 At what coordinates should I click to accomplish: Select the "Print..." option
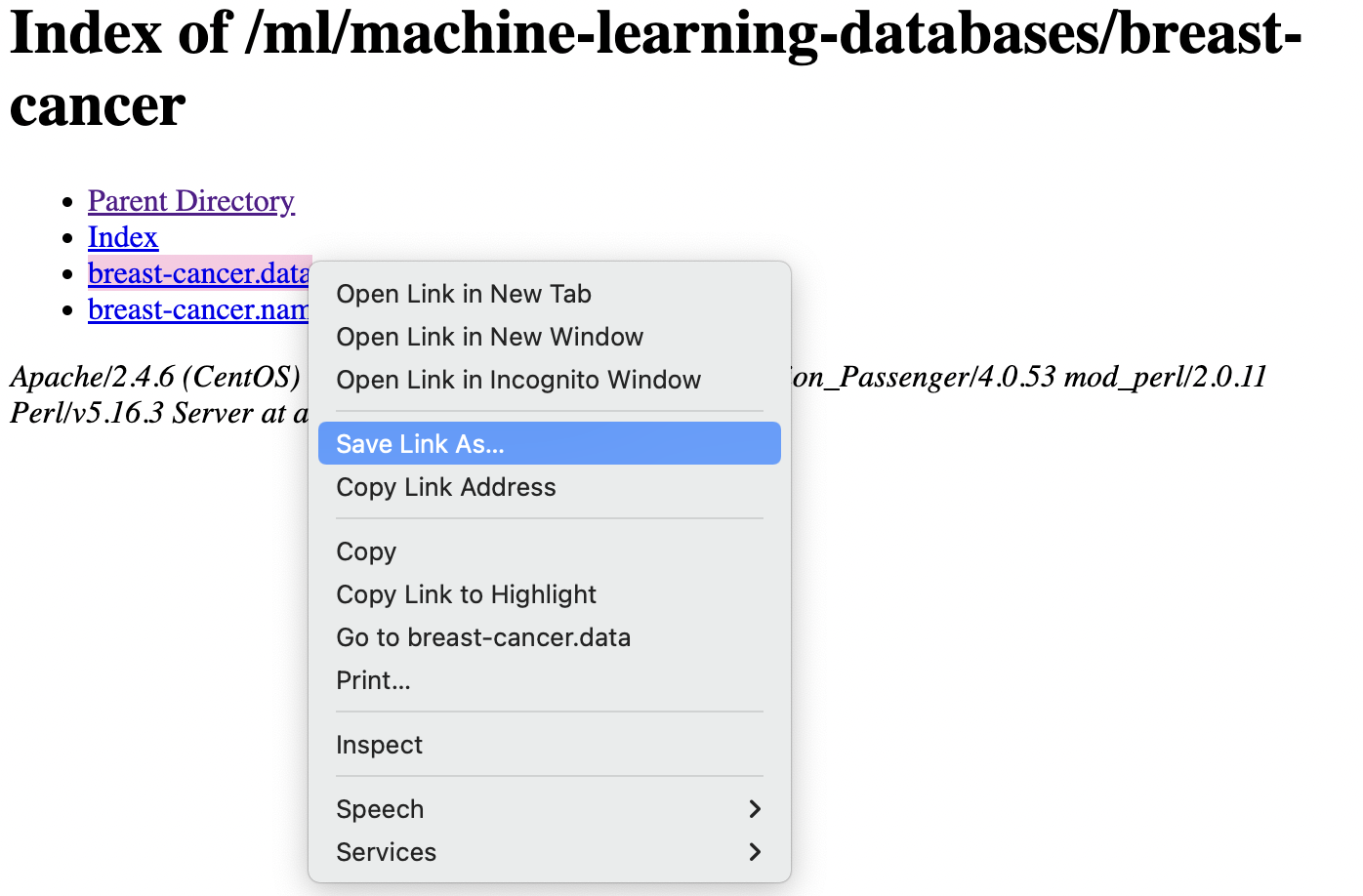tap(373, 680)
